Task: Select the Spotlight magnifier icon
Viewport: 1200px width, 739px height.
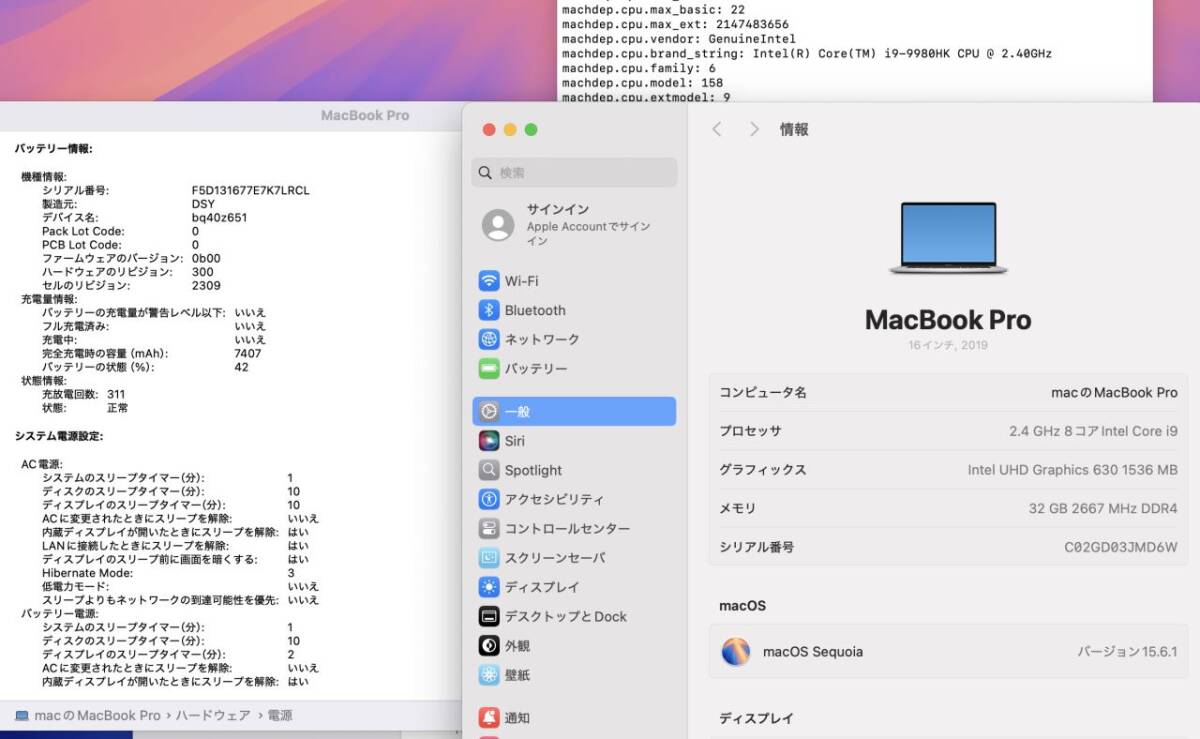Action: [489, 470]
